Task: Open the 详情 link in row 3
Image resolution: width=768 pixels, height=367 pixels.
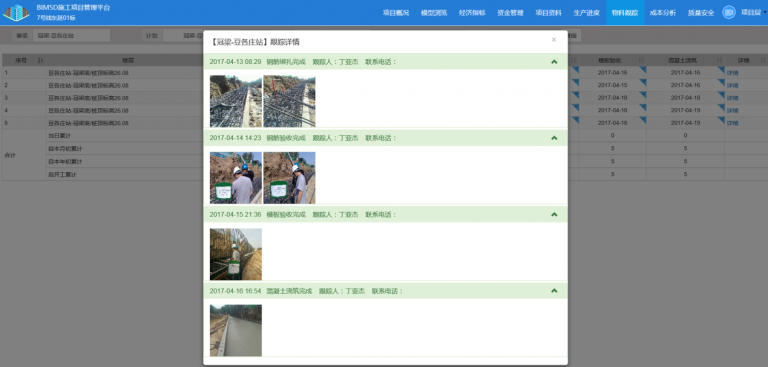Action: (732, 98)
